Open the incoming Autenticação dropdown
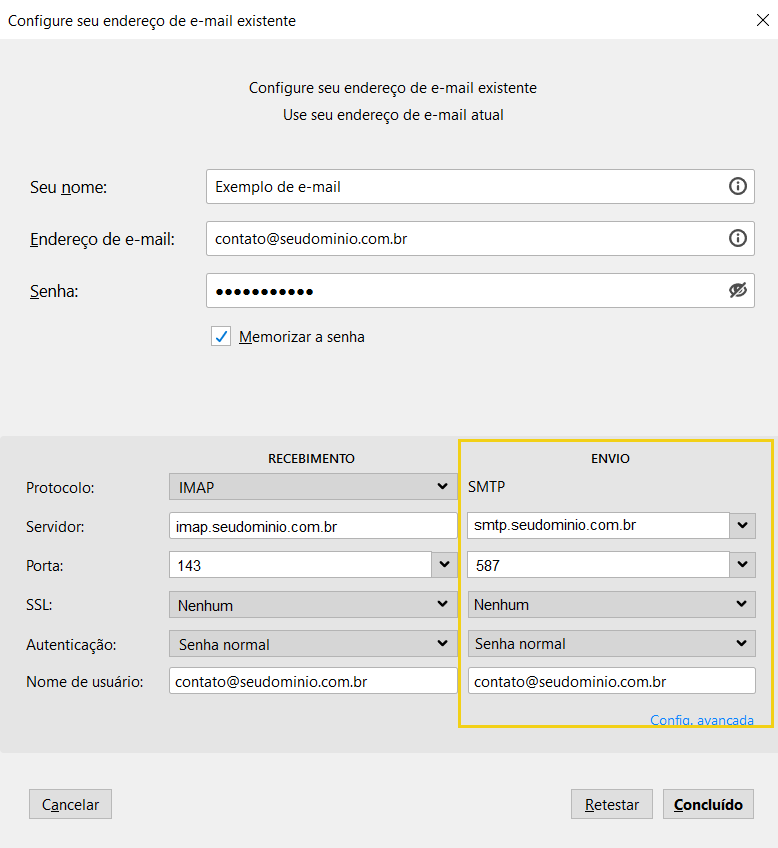 tap(313, 644)
